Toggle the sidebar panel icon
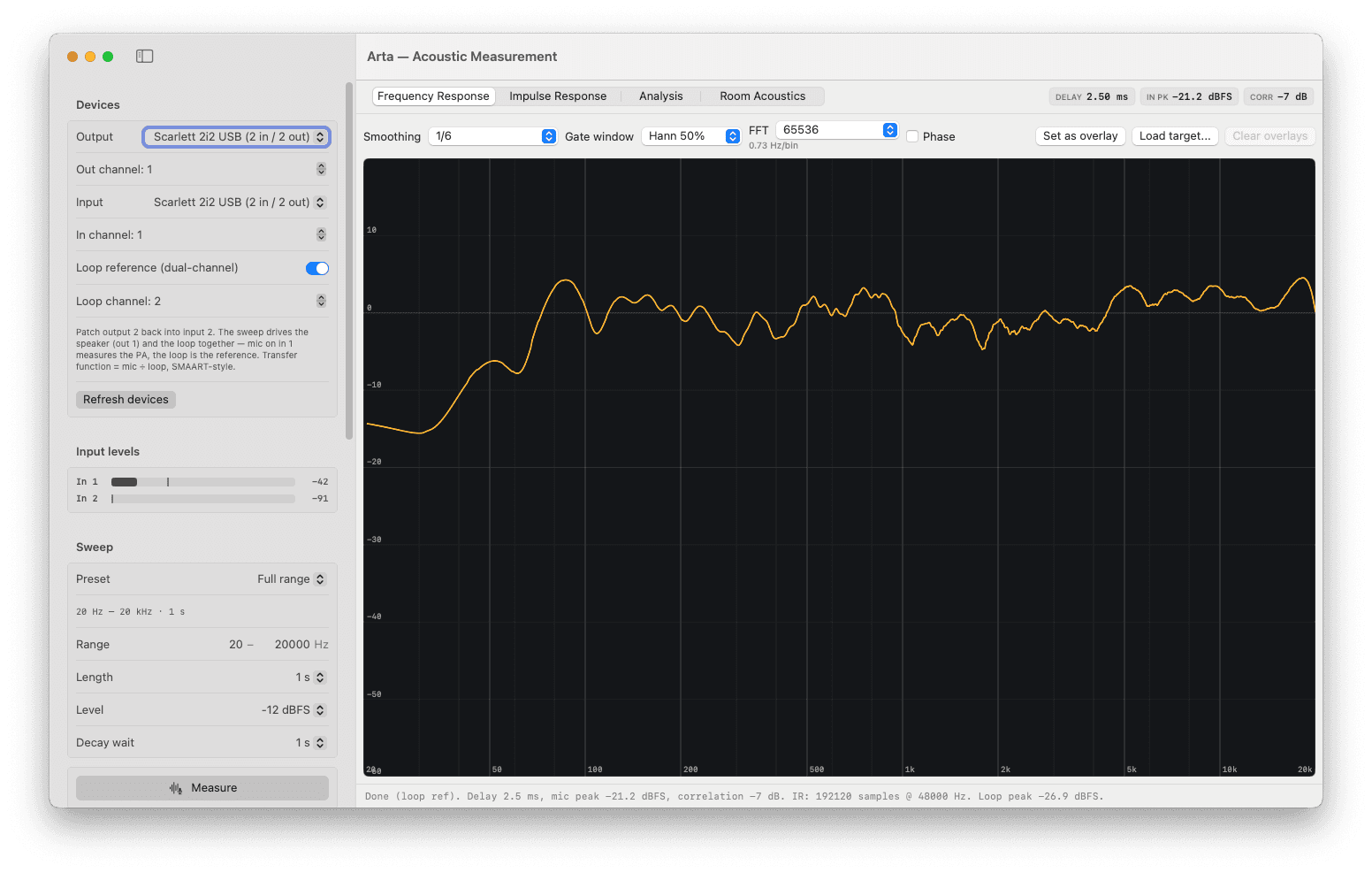The height and width of the screenshot is (873, 1372). 145,57
